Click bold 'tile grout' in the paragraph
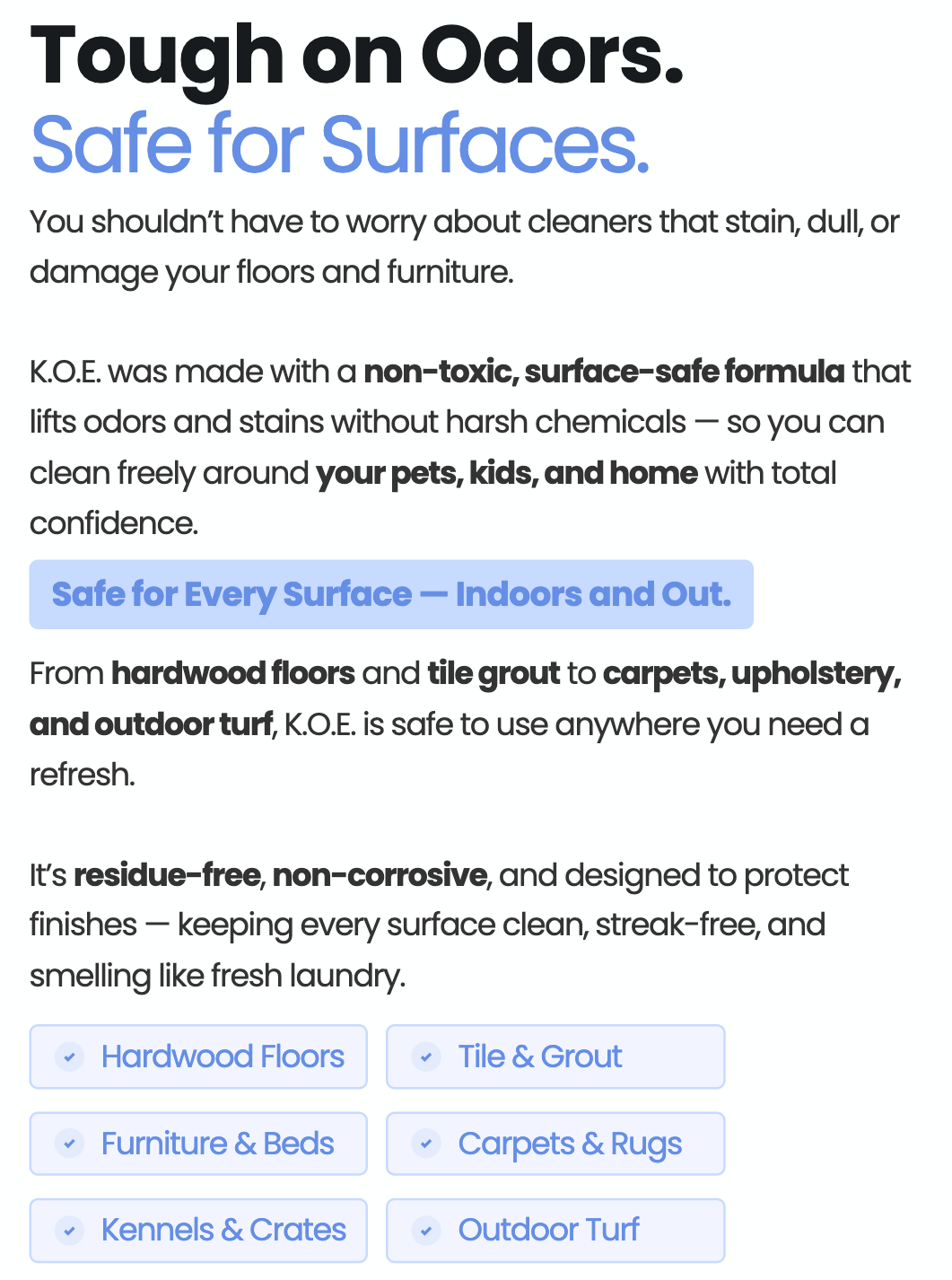This screenshot has width=952, height=1280. coord(493,673)
